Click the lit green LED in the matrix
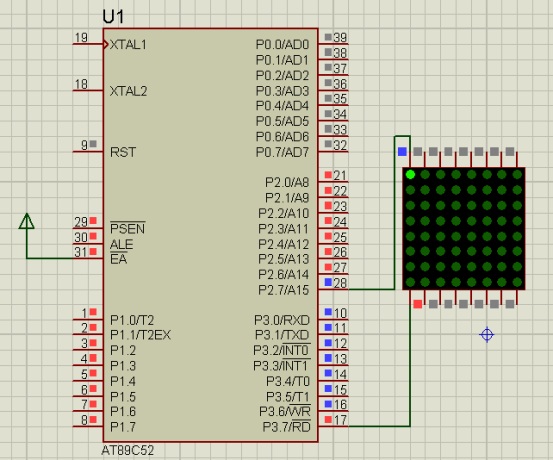 [x=410, y=174]
